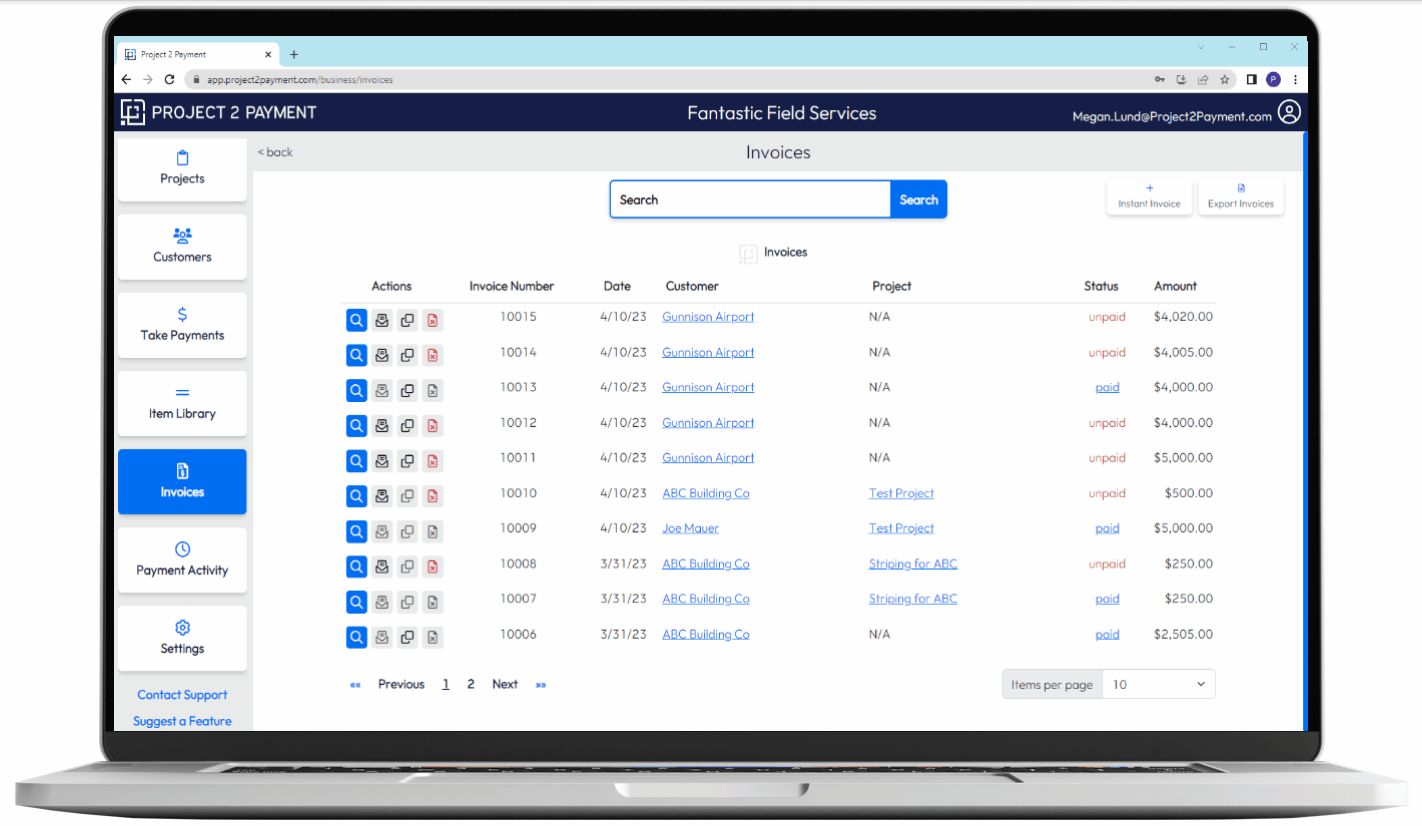Open Striping for ABC project for invoice 10008
The width and height of the screenshot is (1422, 826).
click(x=913, y=564)
